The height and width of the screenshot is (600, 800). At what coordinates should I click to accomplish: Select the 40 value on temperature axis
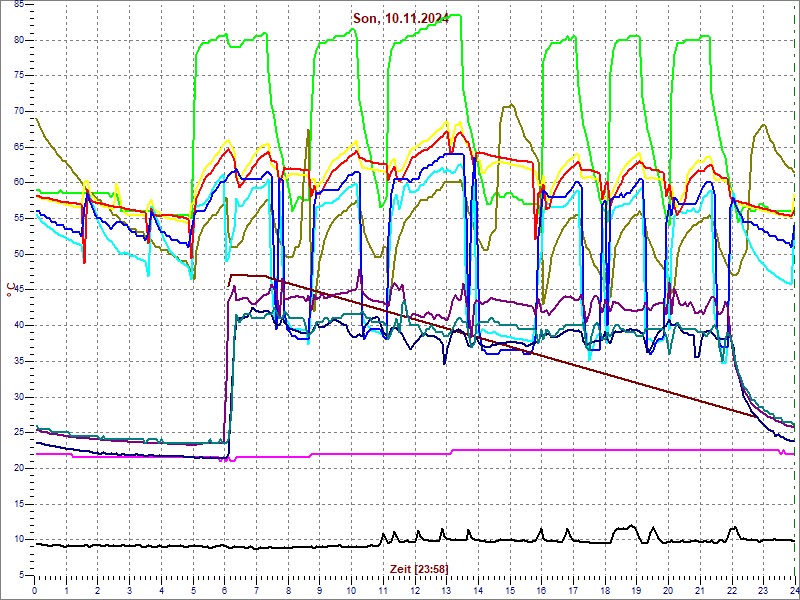tap(17, 326)
